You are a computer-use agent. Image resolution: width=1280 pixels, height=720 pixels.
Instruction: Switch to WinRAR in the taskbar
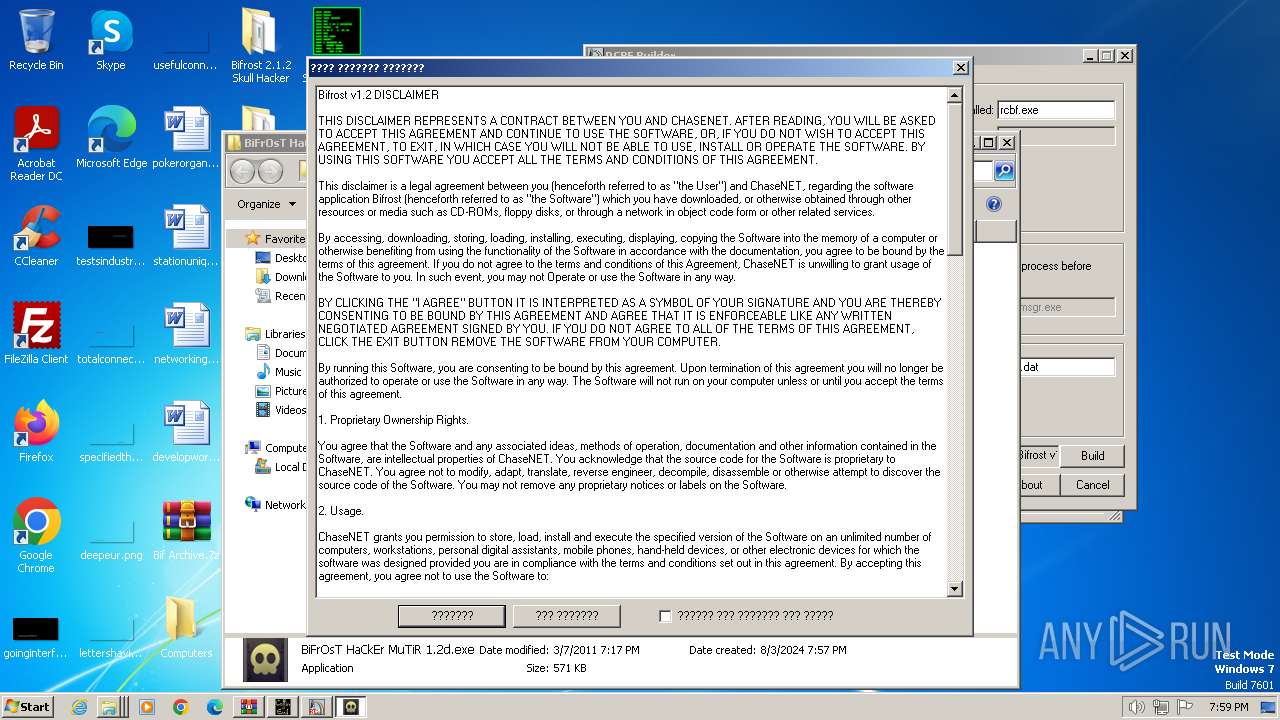248,707
